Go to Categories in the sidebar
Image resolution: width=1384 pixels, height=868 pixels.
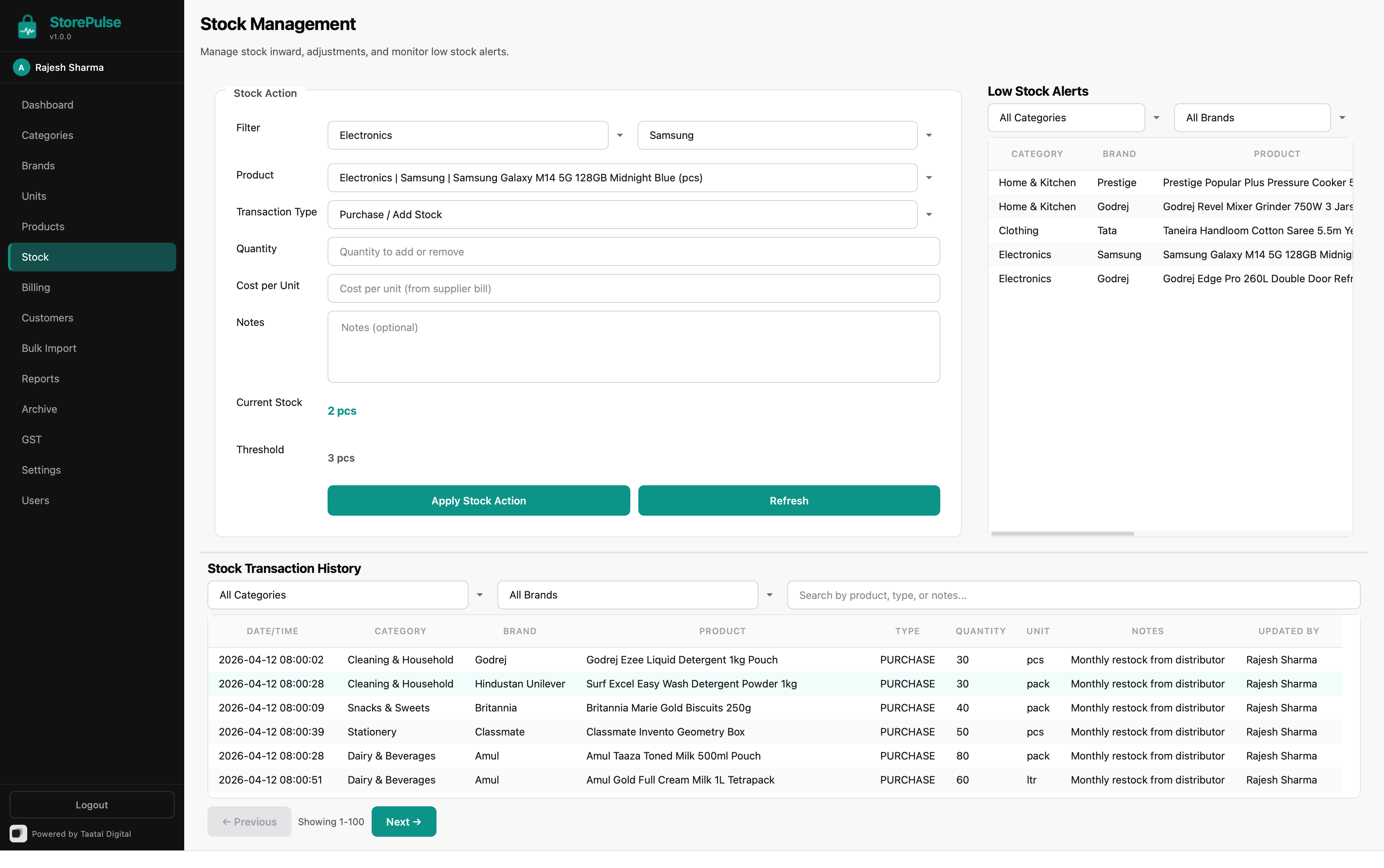92,135
